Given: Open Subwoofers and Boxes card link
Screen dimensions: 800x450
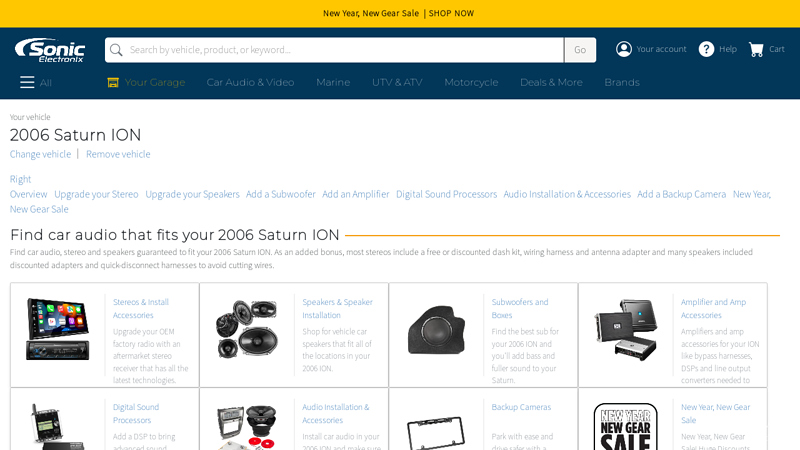Looking at the screenshot, I should pos(520,308).
